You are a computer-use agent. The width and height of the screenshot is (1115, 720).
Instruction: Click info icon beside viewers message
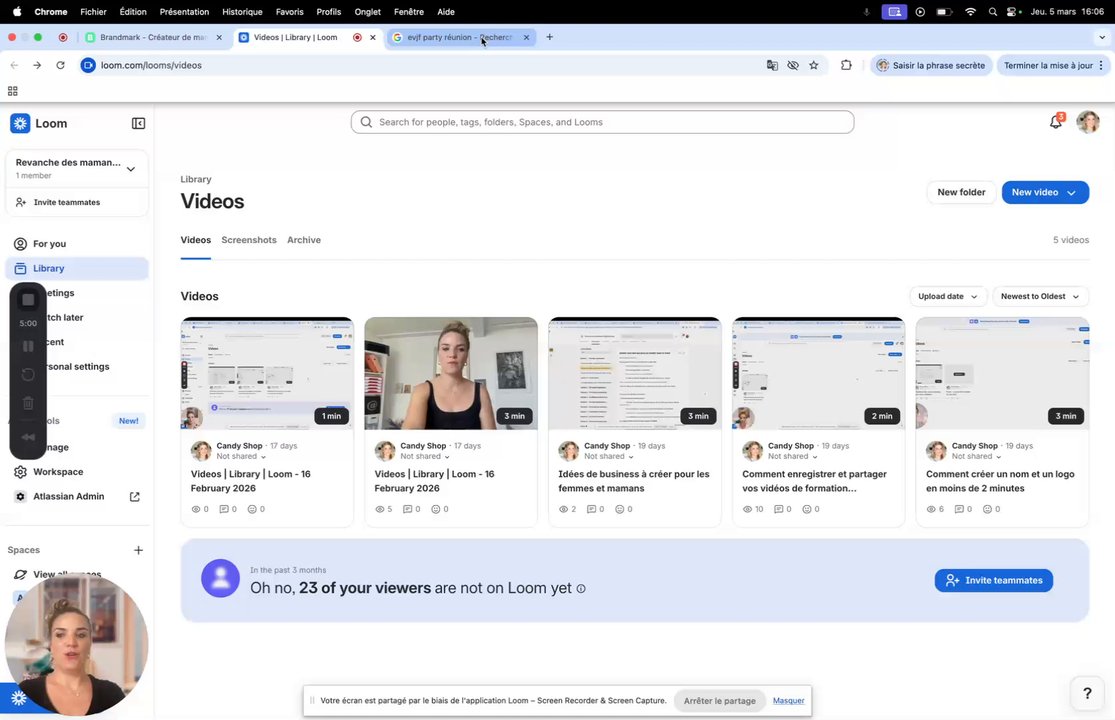pos(581,589)
